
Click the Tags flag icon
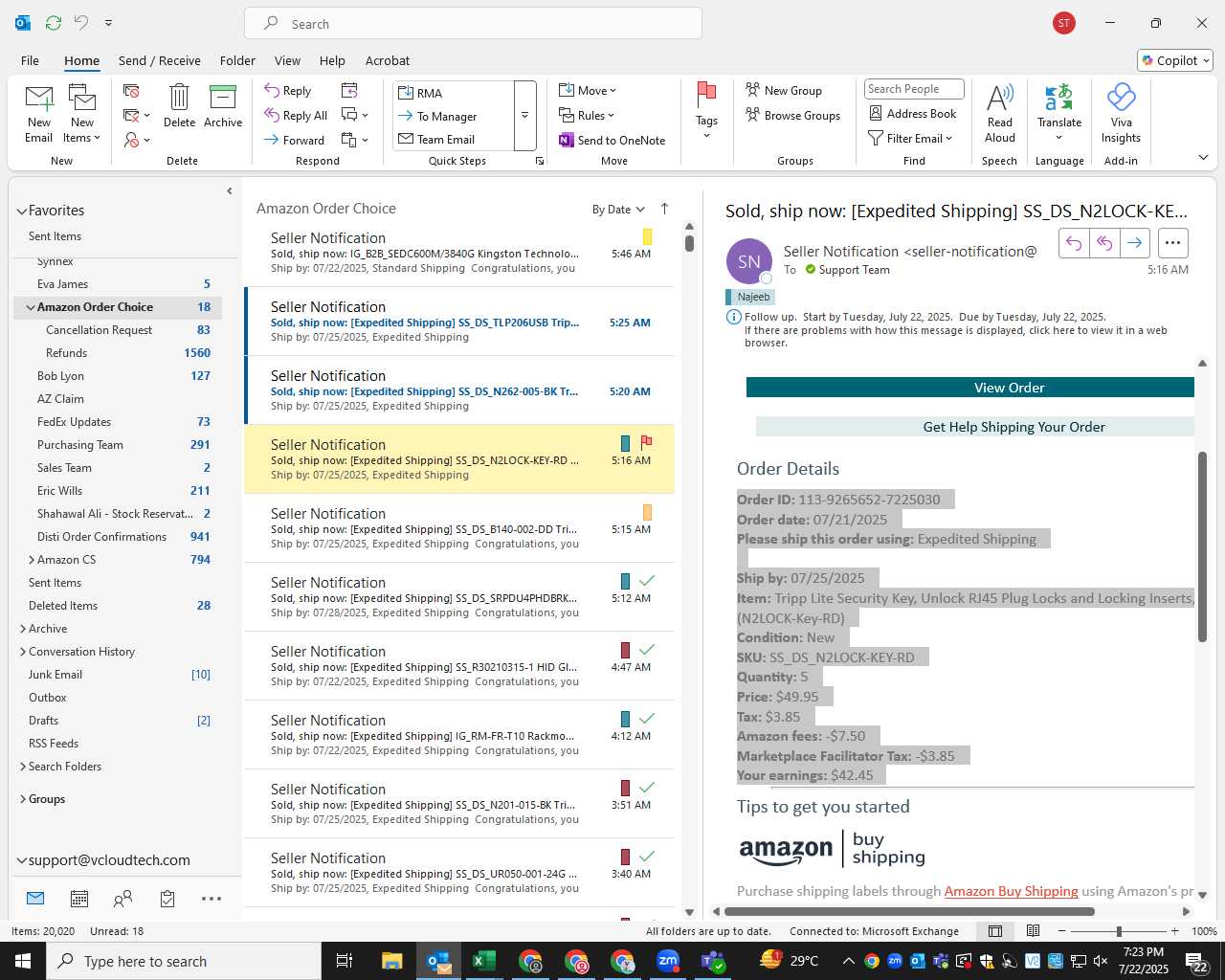tap(706, 94)
